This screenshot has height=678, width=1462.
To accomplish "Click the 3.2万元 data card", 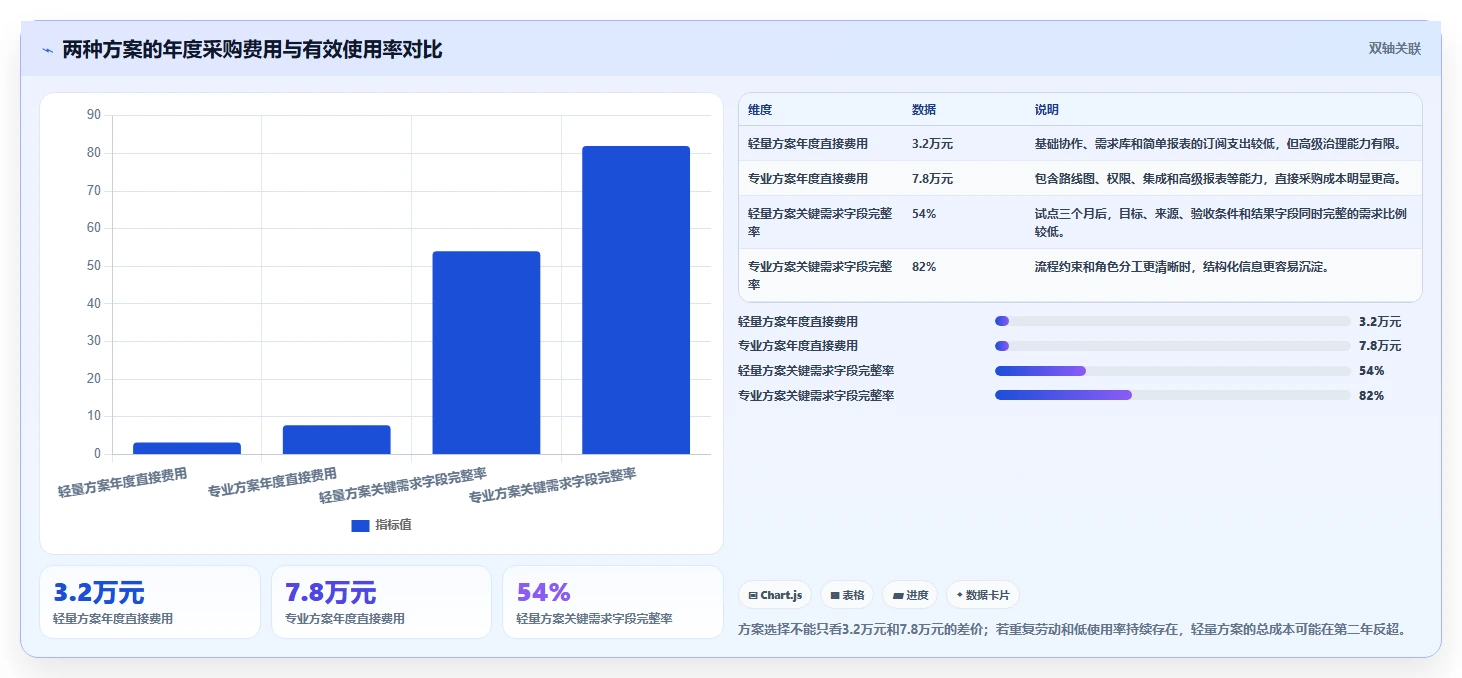I will 150,602.
